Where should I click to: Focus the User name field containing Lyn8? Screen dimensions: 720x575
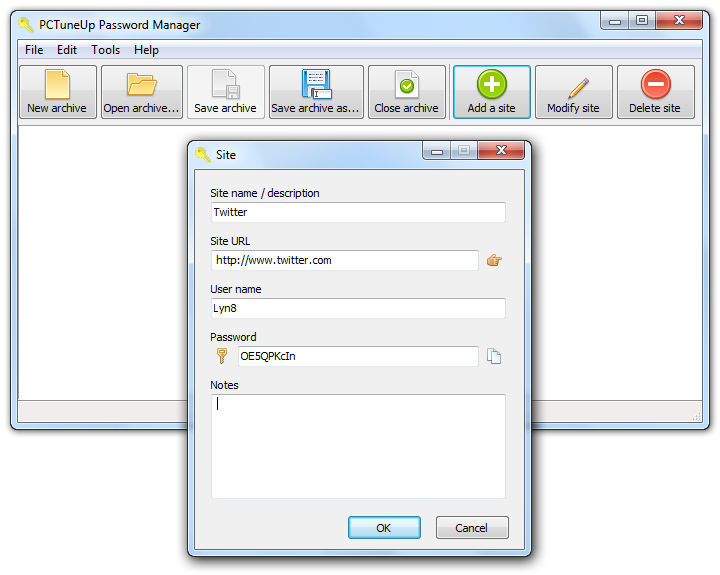pyautogui.click(x=358, y=308)
